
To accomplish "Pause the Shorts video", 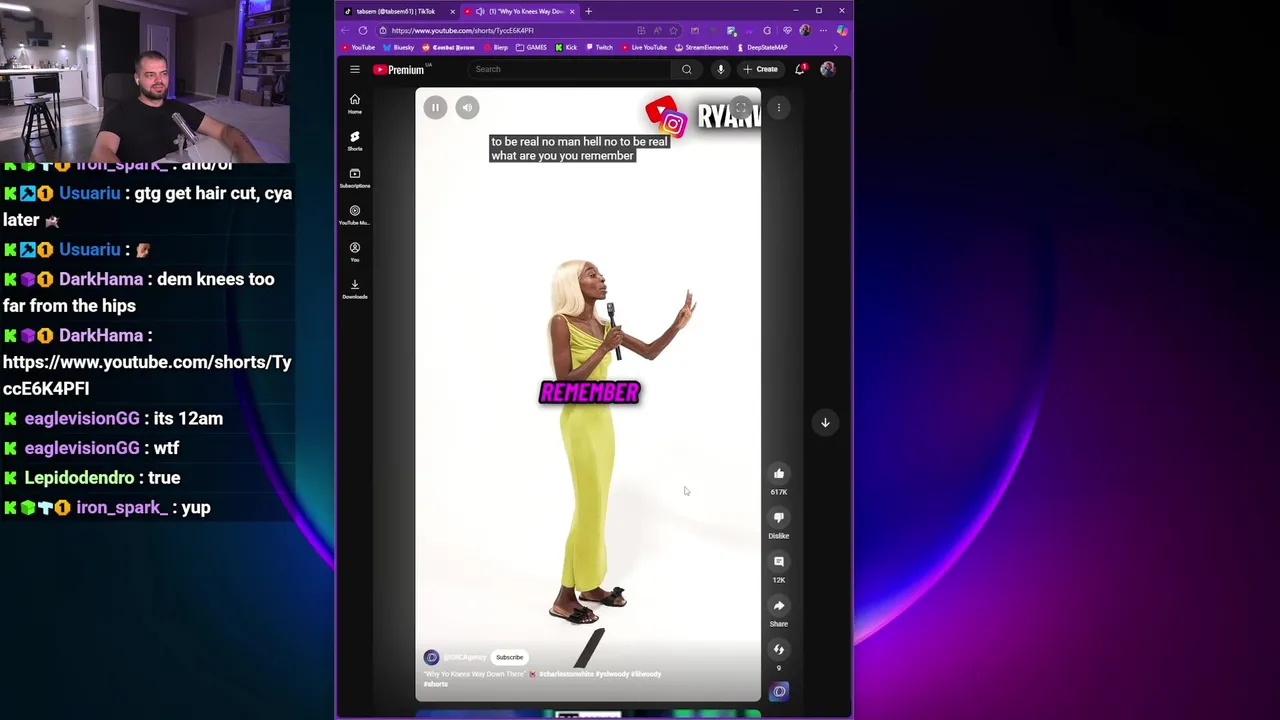I will pos(435,107).
